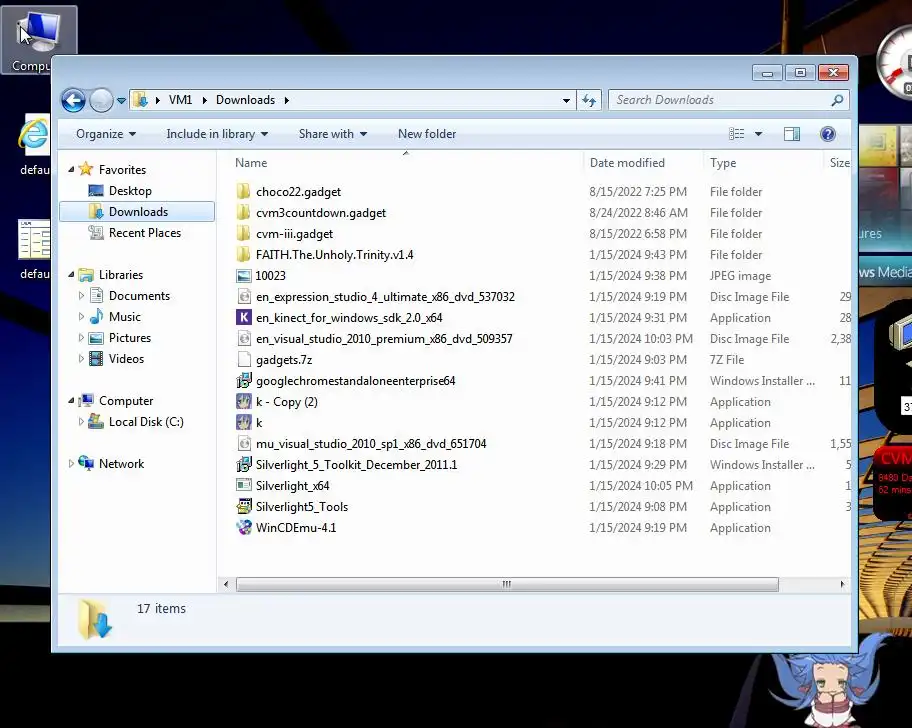This screenshot has height=728, width=912.
Task: Open the arrow after Downloads in breadcrumb
Action: tap(287, 100)
